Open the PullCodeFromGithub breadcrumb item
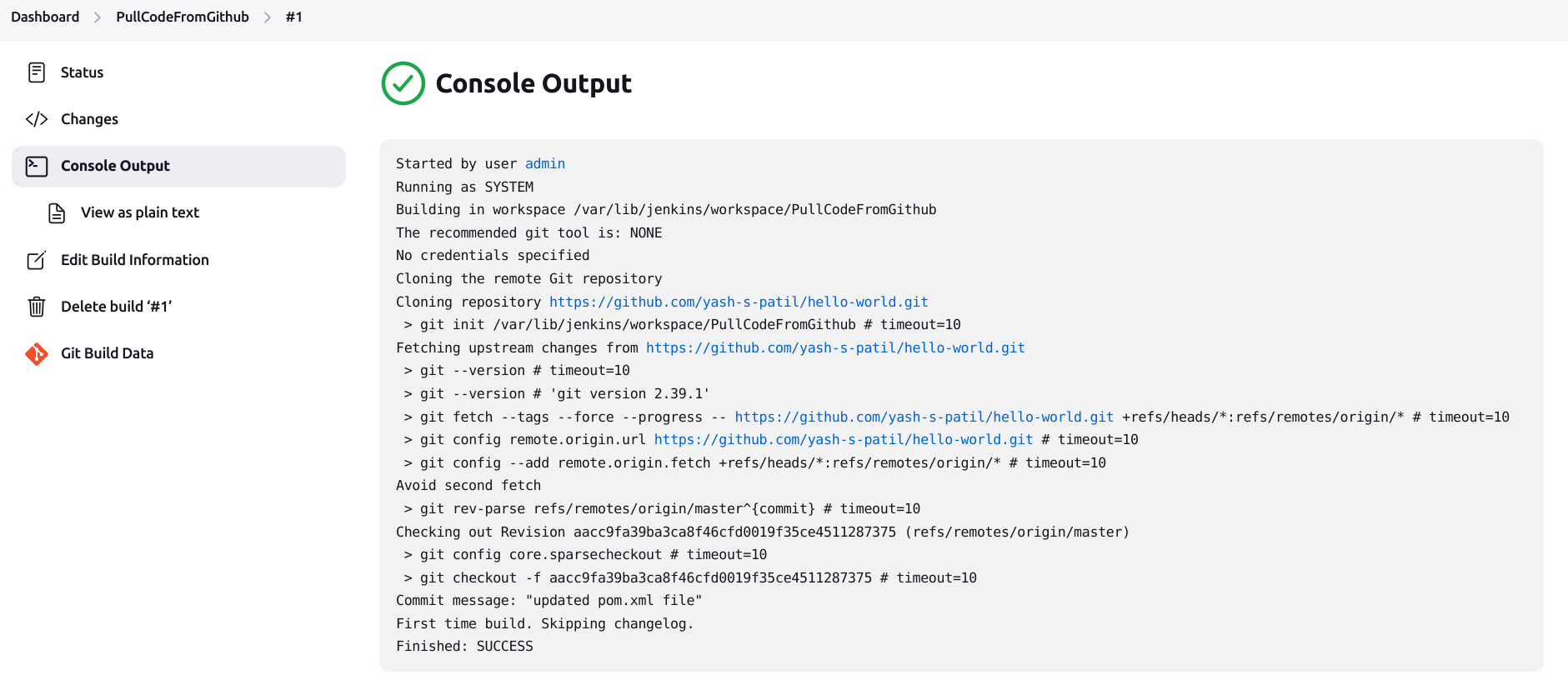 coord(182,16)
